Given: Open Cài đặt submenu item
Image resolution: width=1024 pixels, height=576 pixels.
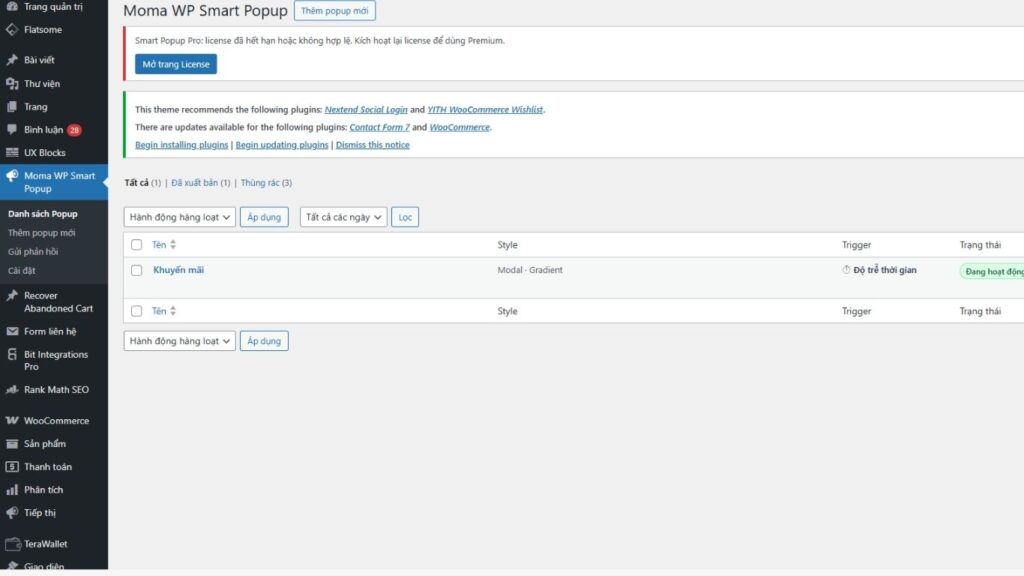Looking at the screenshot, I should 22,270.
